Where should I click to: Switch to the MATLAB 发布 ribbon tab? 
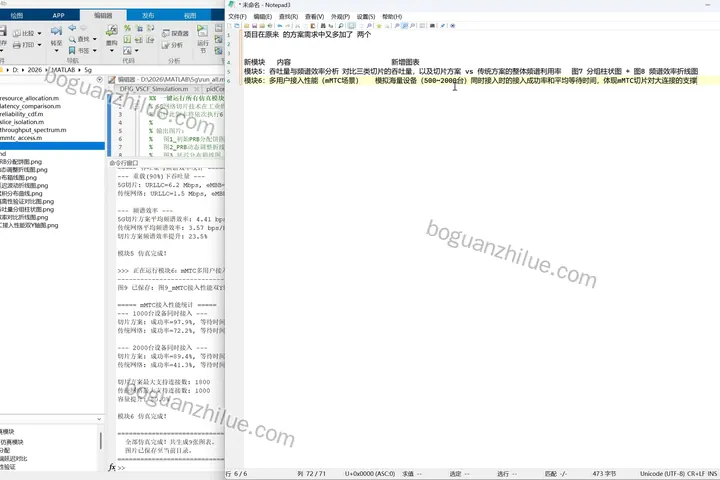pyautogui.click(x=148, y=15)
